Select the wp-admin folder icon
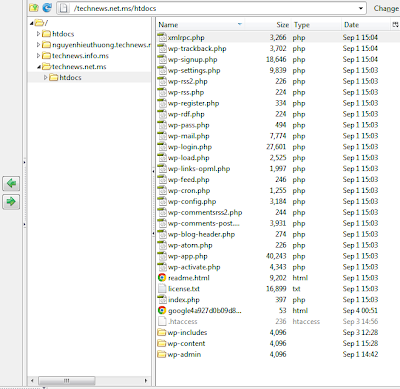400x389 pixels. [162, 354]
